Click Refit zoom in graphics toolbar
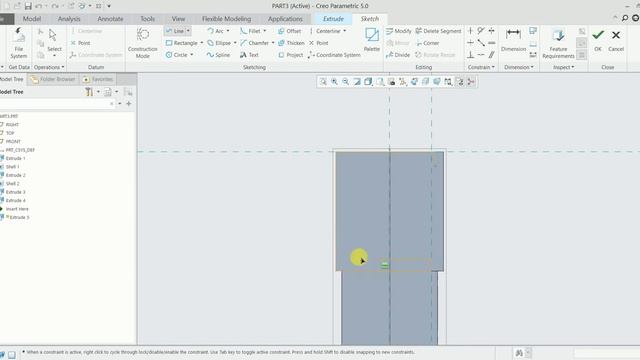This screenshot has height=360, width=640. [323, 82]
